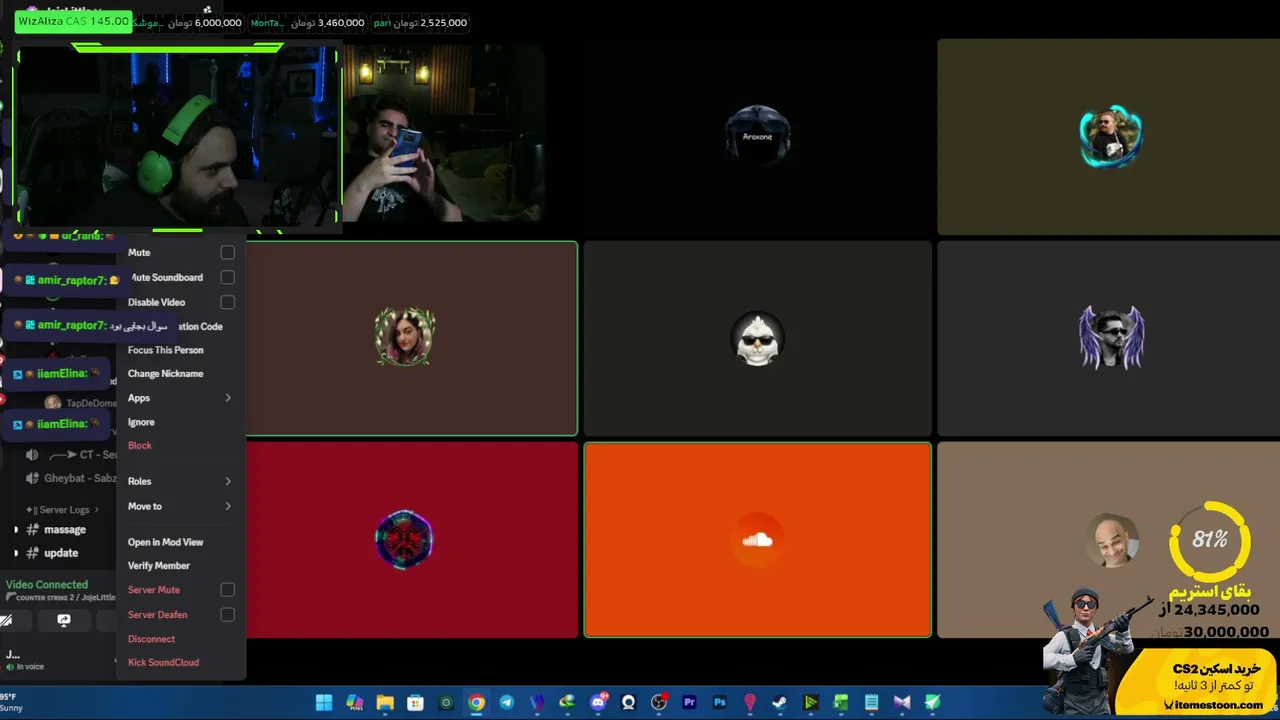The height and width of the screenshot is (720, 1280).
Task: Click the screen share button in voice panel
Action: pyautogui.click(x=64, y=621)
